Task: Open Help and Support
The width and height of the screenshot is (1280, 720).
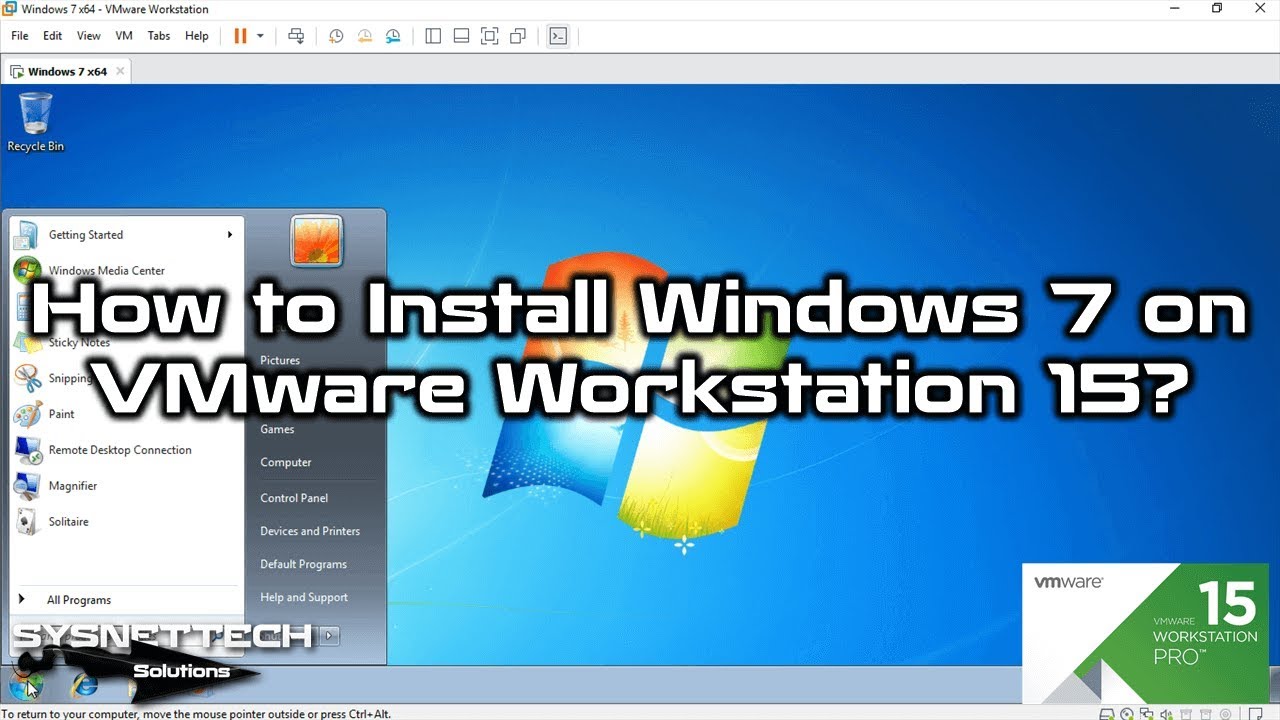Action: click(x=304, y=597)
